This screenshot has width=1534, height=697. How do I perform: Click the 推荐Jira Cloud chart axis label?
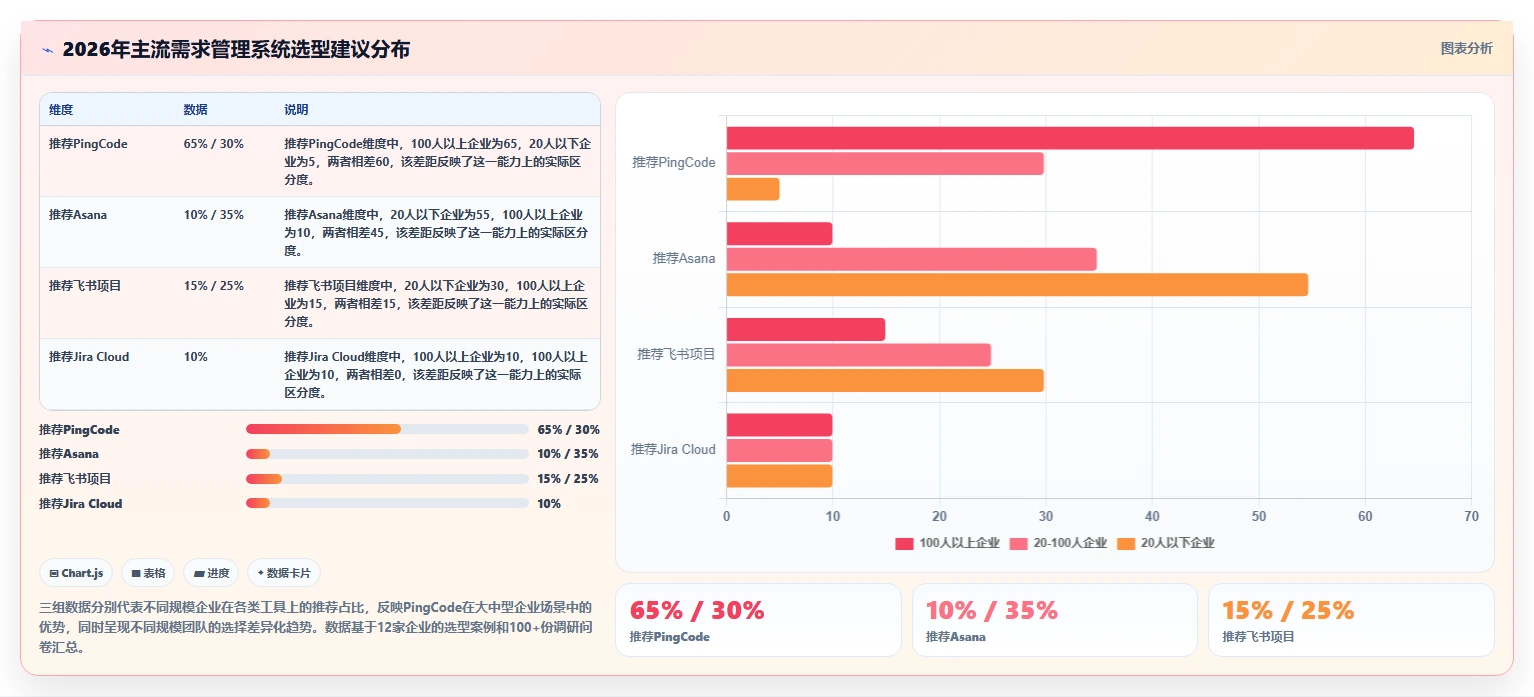(673, 450)
